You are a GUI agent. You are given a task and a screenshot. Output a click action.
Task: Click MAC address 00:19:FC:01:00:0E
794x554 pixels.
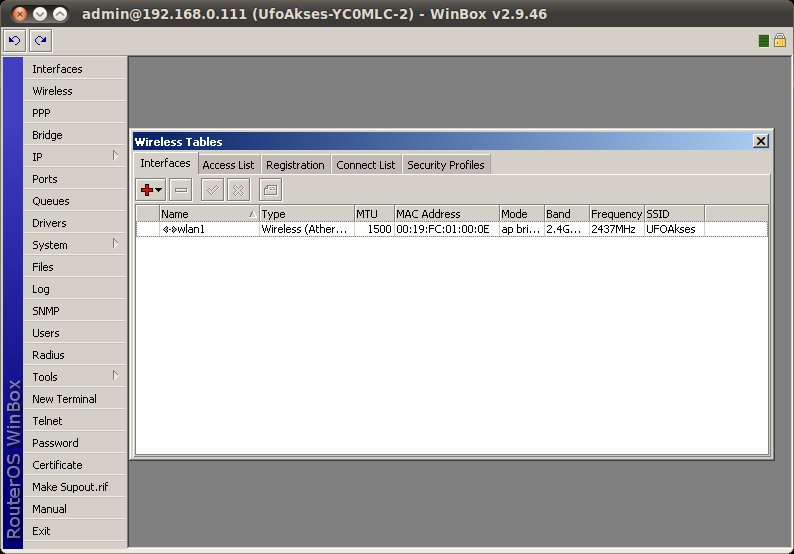pyautogui.click(x=443, y=229)
